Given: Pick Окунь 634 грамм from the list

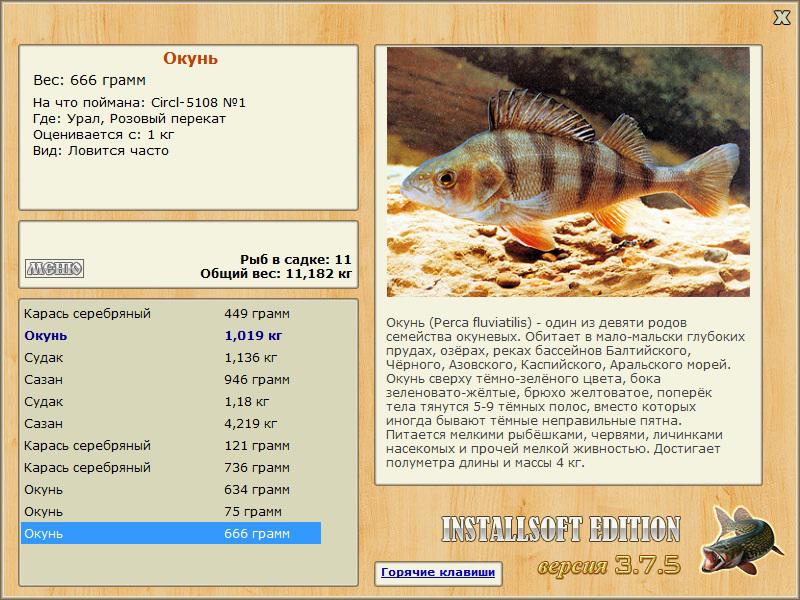Looking at the screenshot, I should [x=171, y=489].
